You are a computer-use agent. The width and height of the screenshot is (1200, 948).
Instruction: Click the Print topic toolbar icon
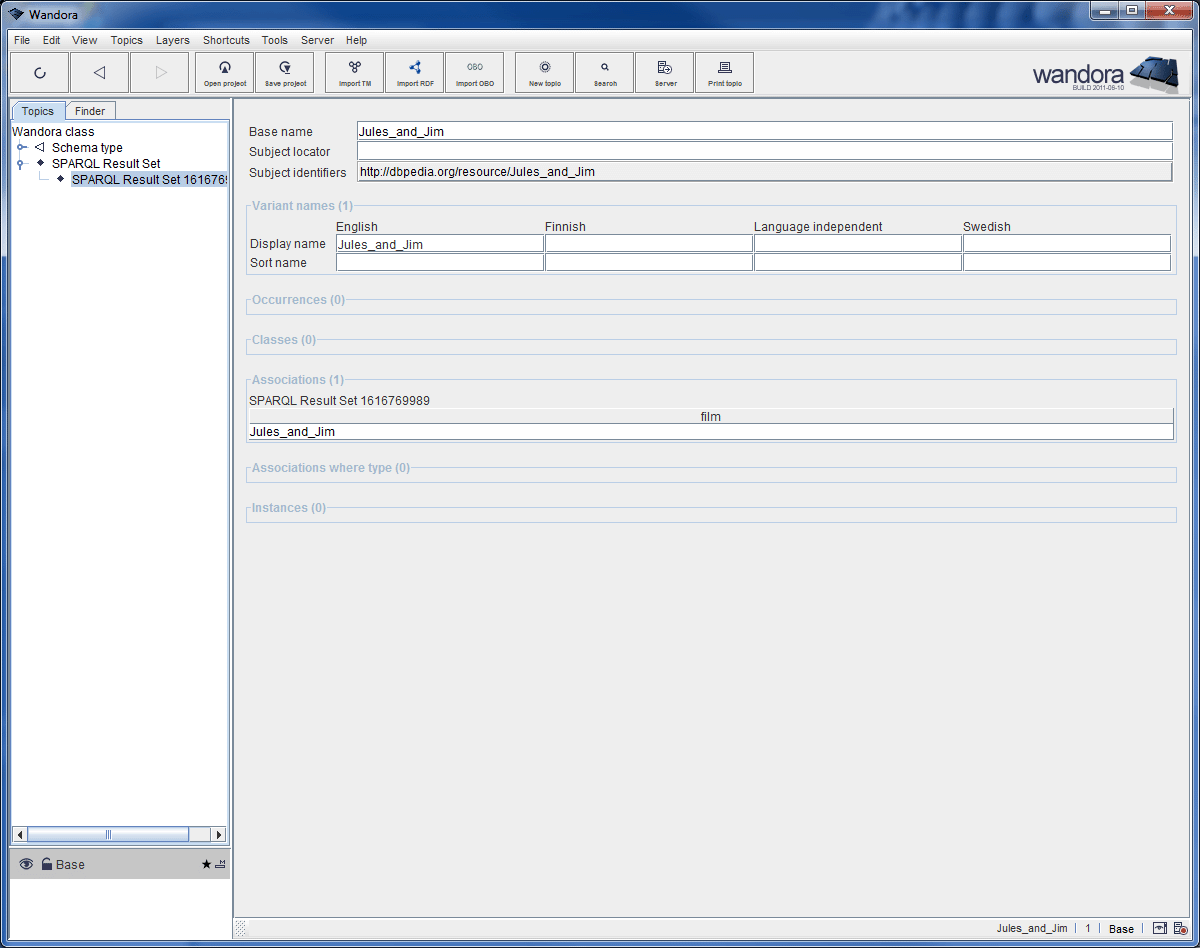[x=724, y=71]
